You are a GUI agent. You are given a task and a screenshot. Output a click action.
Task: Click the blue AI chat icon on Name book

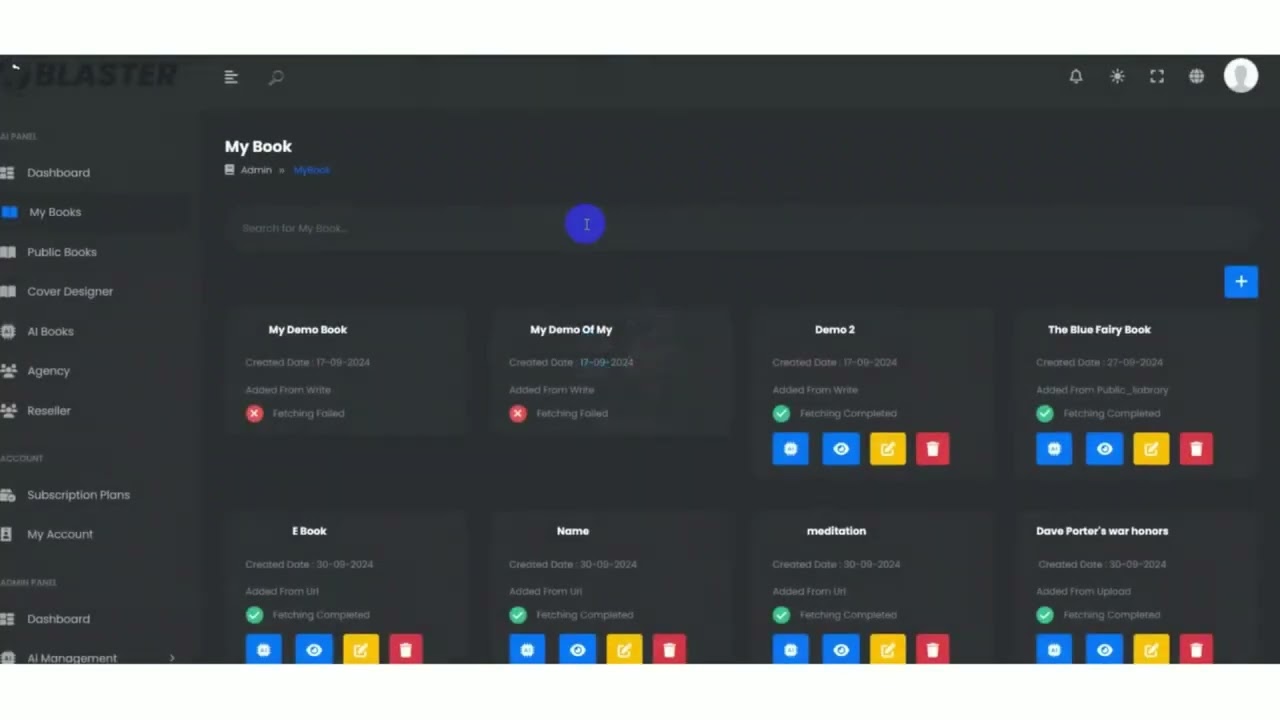click(527, 649)
